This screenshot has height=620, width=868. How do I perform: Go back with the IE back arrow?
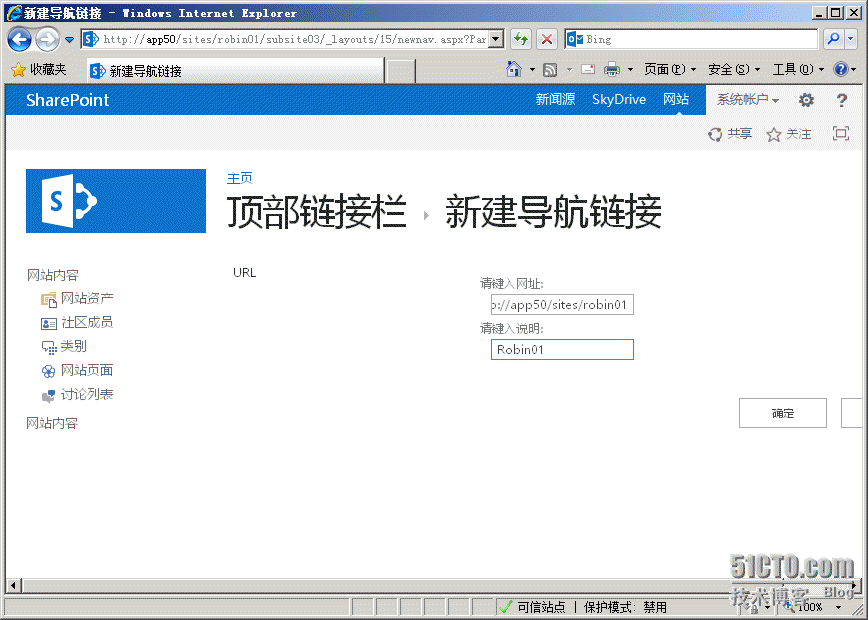click(20, 39)
